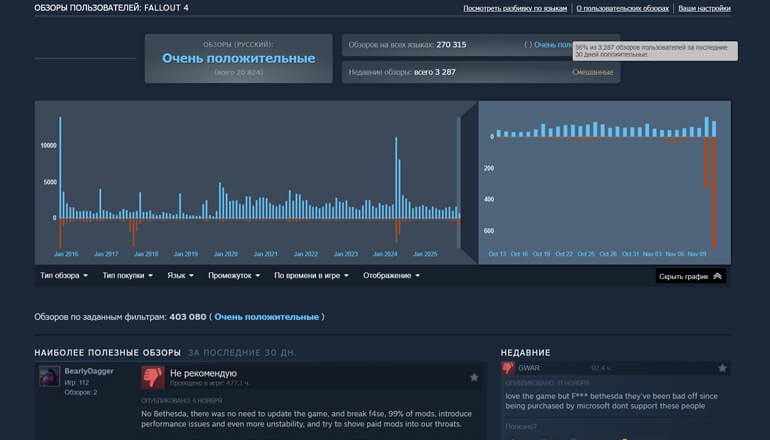Click the Игр: 112 stat under BearlyDagger
Image resolution: width=770 pixels, height=440 pixels.
(77, 383)
